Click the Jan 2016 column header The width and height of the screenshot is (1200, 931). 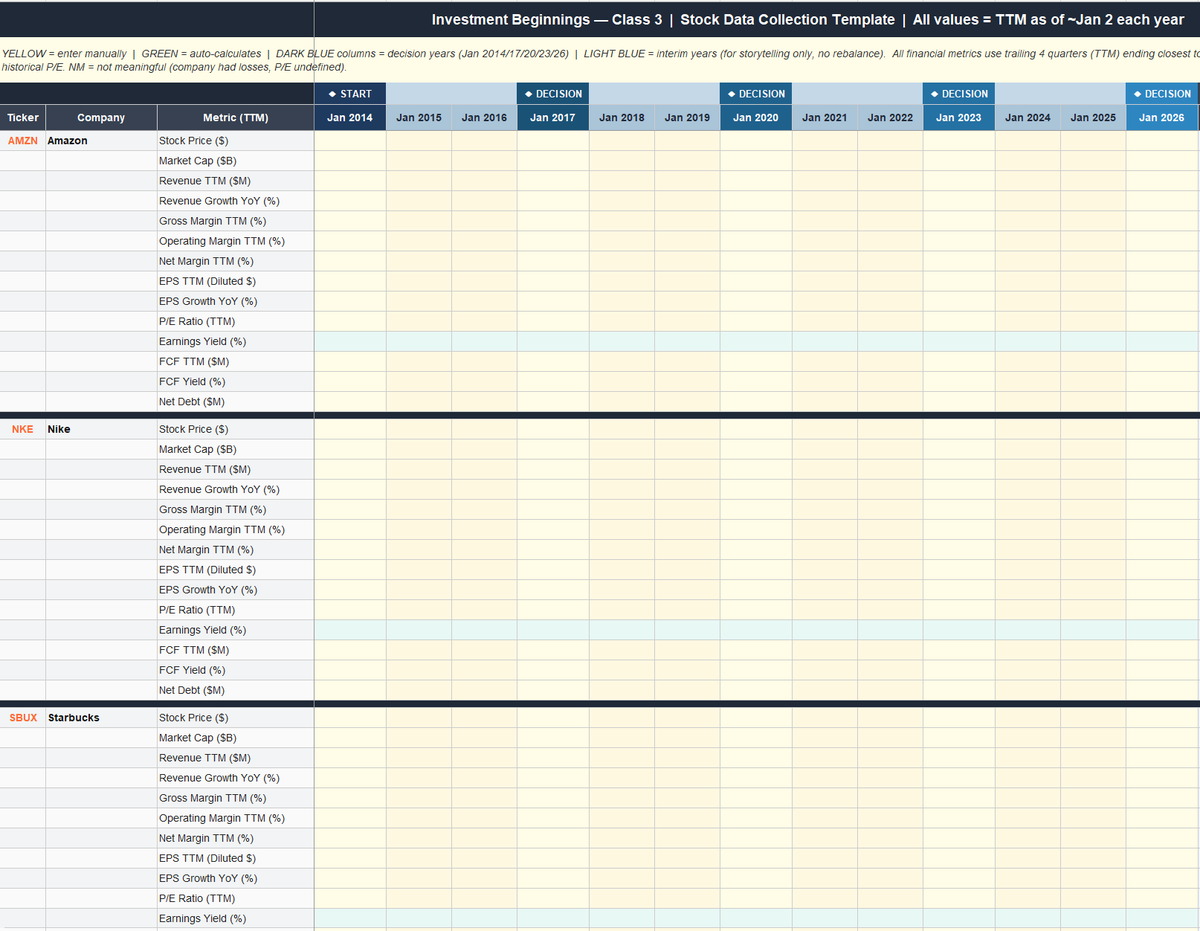point(484,118)
